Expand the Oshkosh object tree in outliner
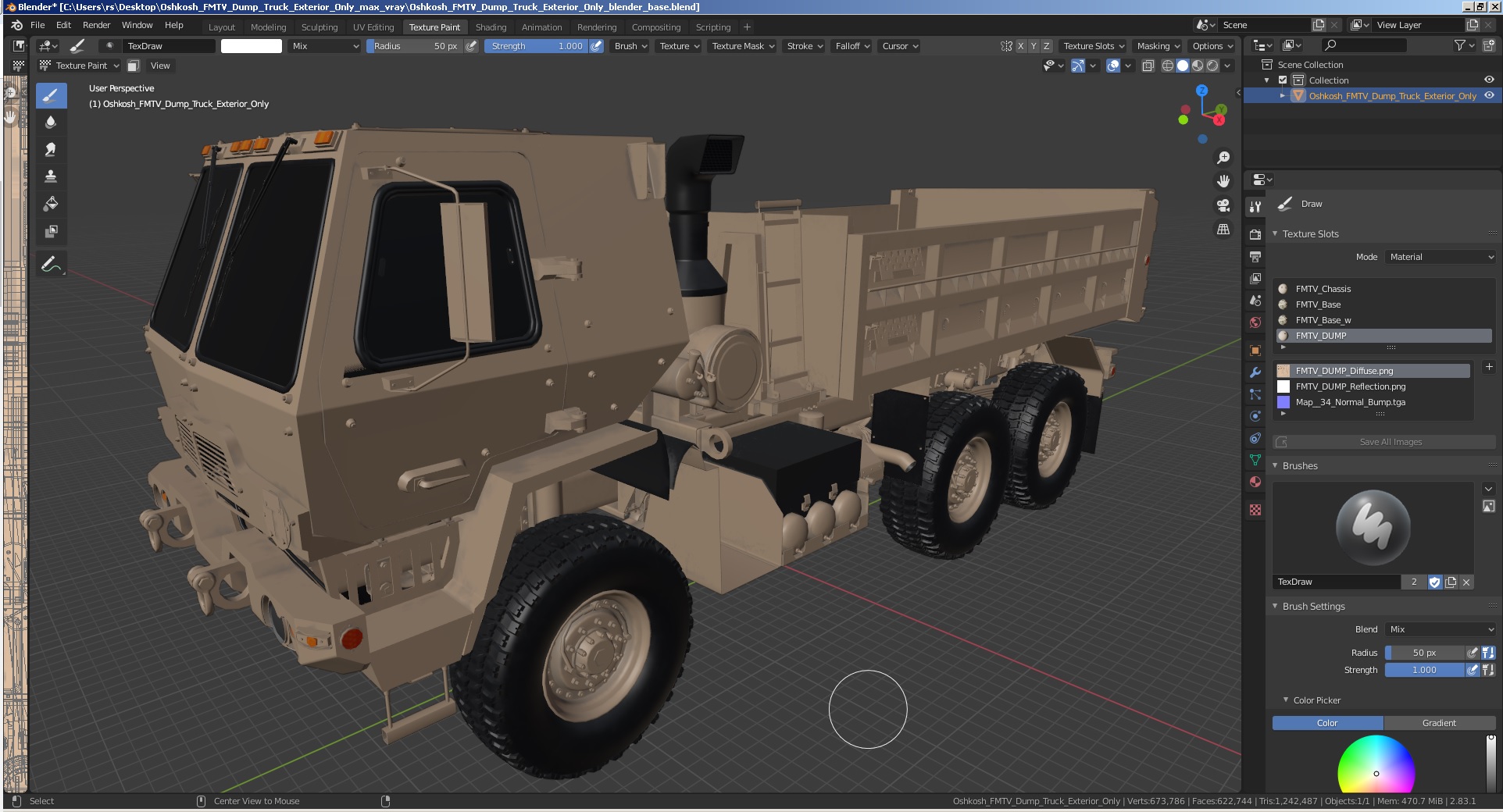The image size is (1503, 812). pos(1282,95)
